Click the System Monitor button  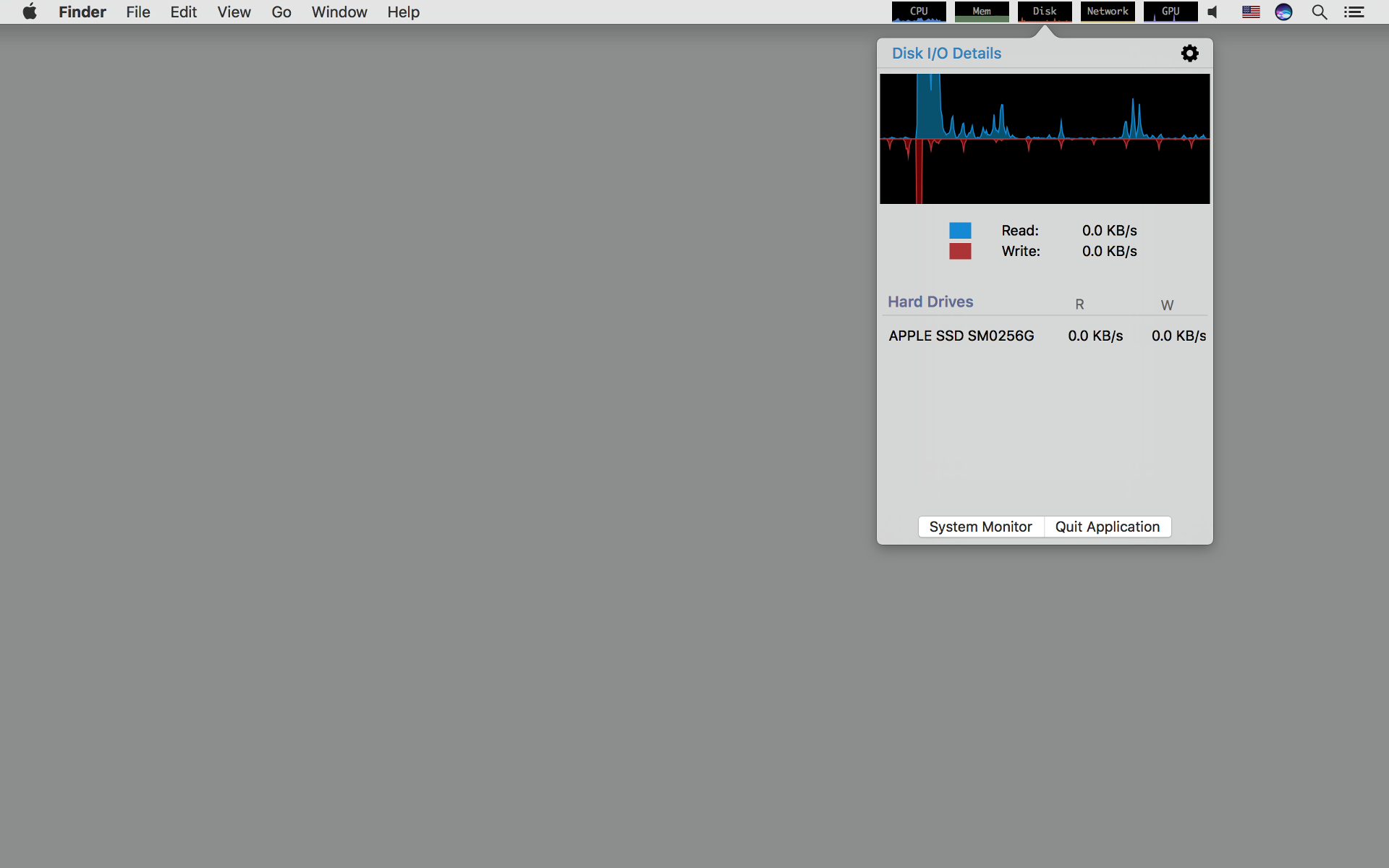point(980,527)
